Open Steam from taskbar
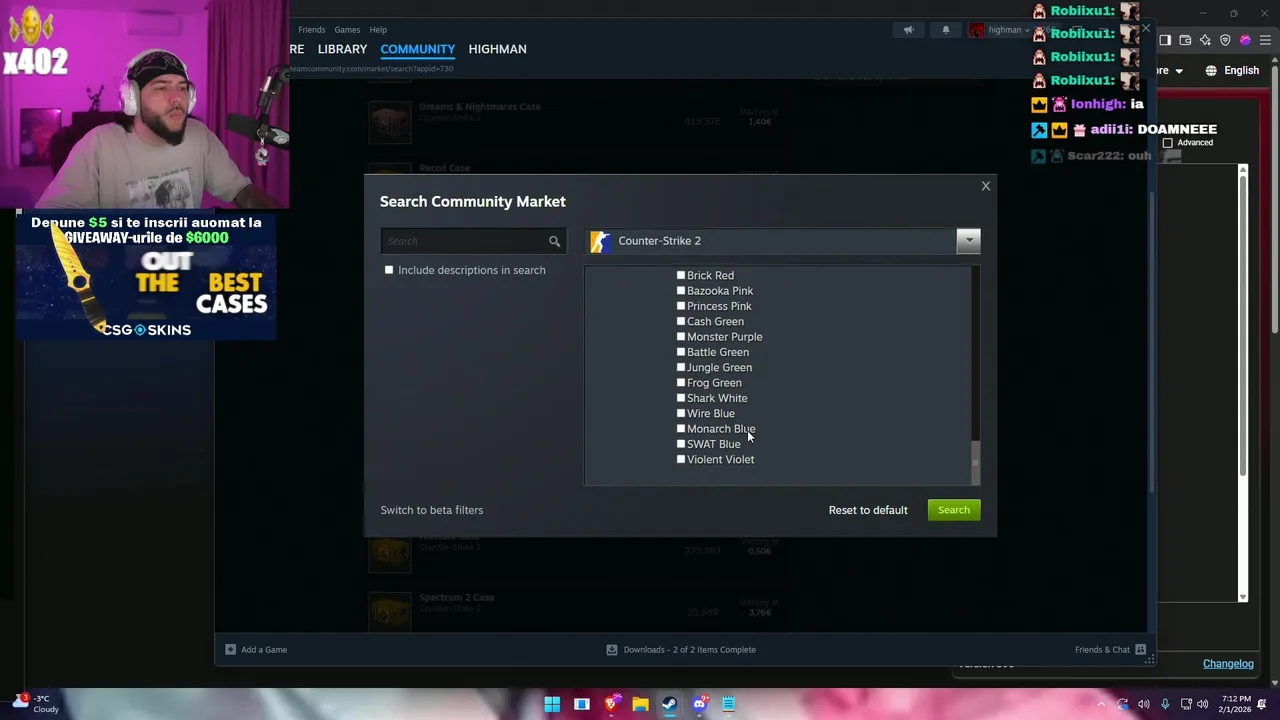The width and height of the screenshot is (1280, 720). tap(670, 704)
